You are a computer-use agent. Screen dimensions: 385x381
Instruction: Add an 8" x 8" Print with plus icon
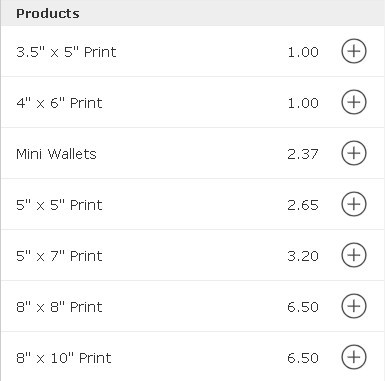pos(354,306)
